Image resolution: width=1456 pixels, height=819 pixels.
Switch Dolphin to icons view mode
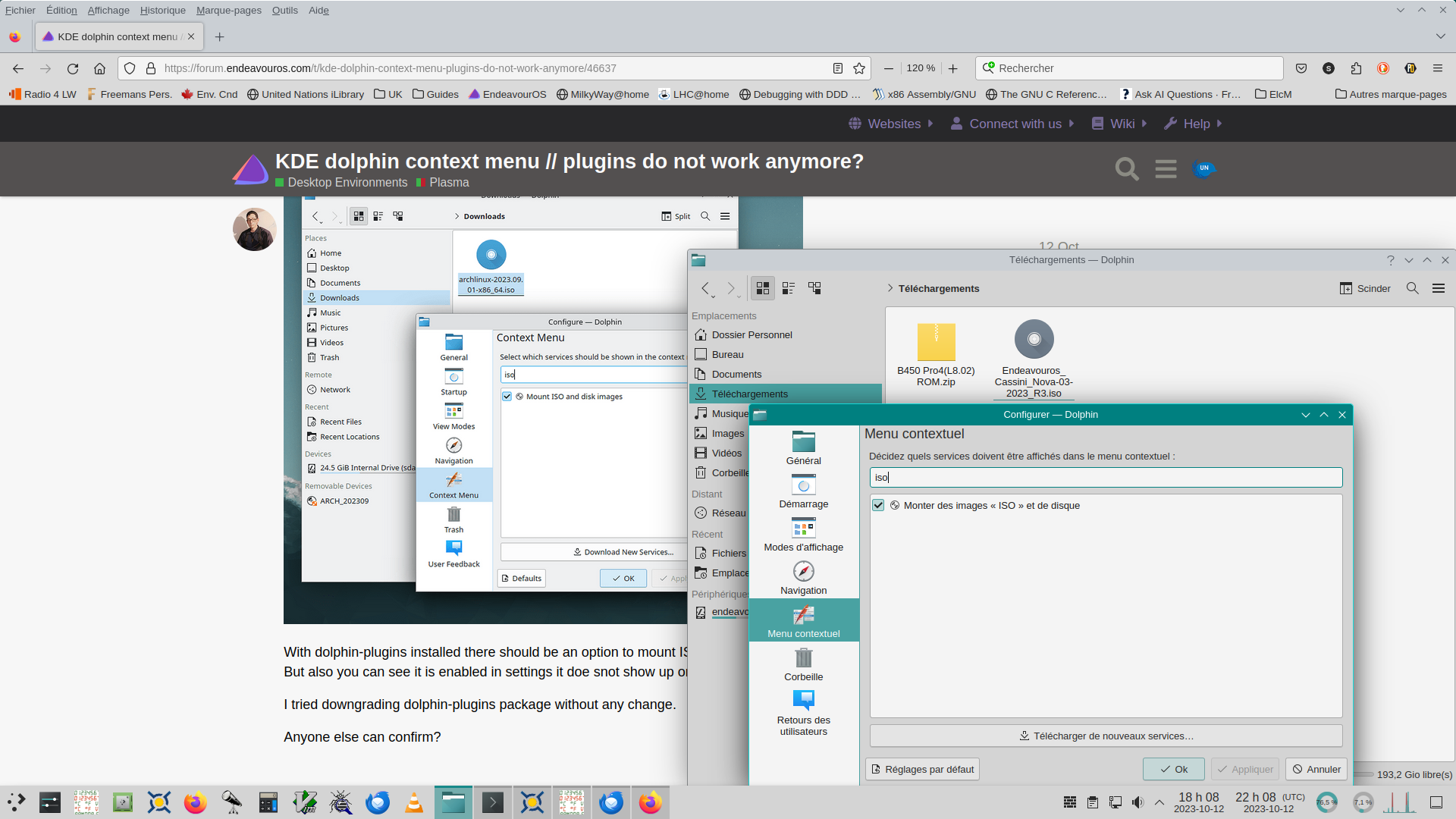coord(763,288)
